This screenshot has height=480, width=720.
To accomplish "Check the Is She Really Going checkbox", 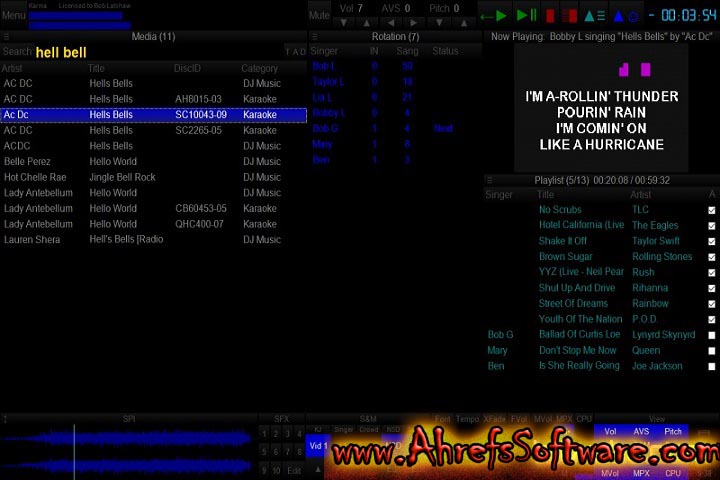I will (x=712, y=366).
